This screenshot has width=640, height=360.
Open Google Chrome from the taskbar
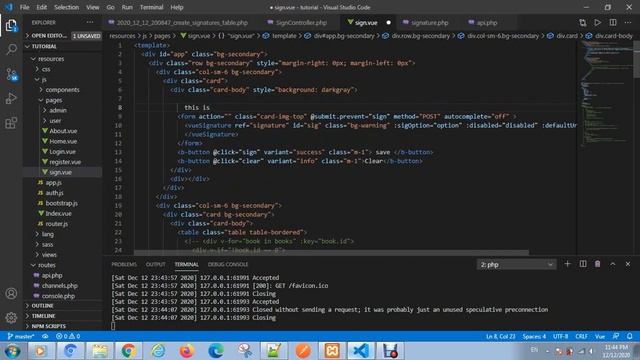(128, 351)
